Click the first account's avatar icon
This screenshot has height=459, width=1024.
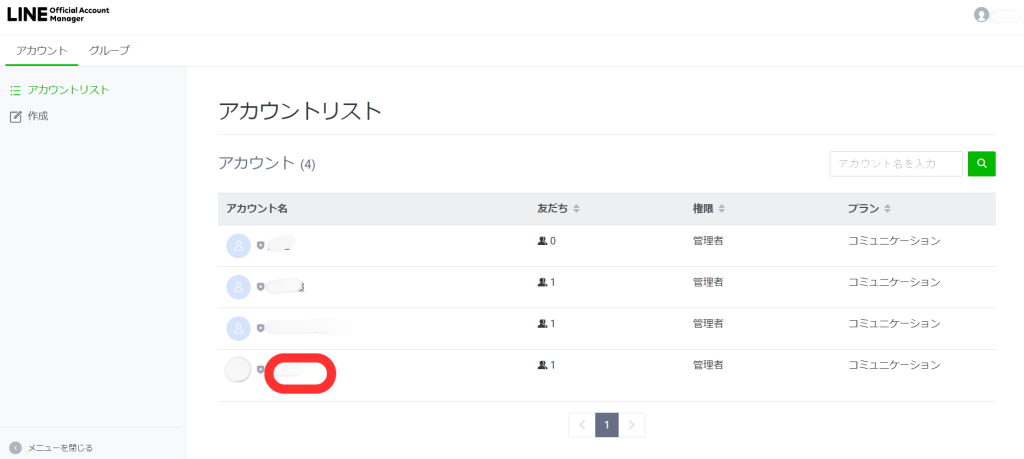point(238,245)
